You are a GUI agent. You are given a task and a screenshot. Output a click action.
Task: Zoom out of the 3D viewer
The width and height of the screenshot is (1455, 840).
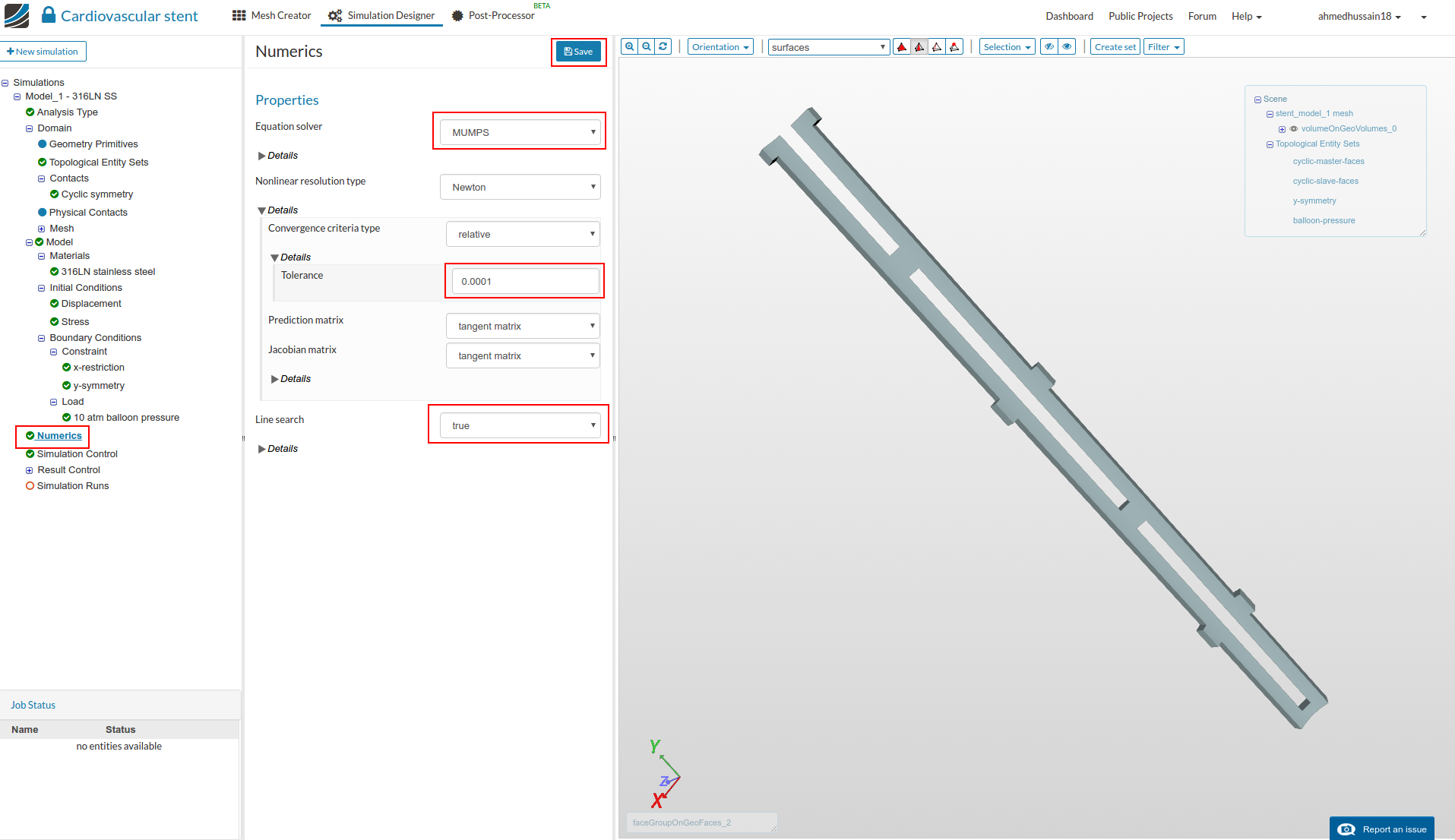pyautogui.click(x=647, y=47)
